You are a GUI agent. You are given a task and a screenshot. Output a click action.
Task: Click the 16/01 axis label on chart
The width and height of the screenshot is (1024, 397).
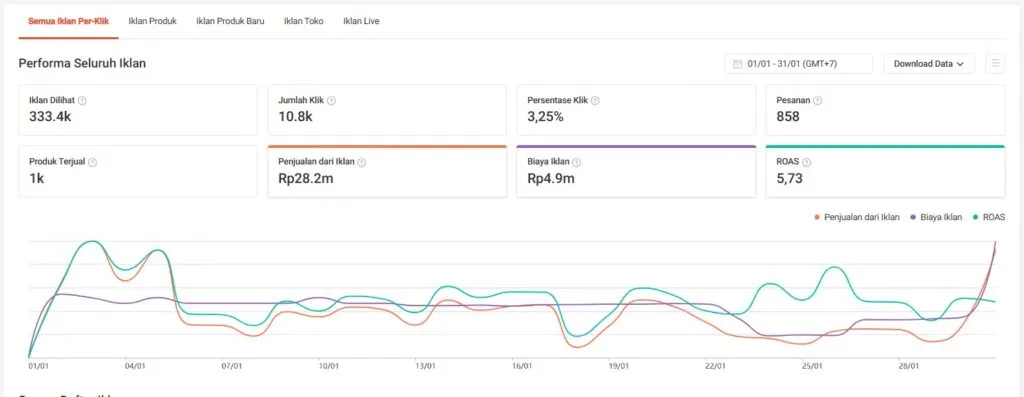tap(522, 366)
